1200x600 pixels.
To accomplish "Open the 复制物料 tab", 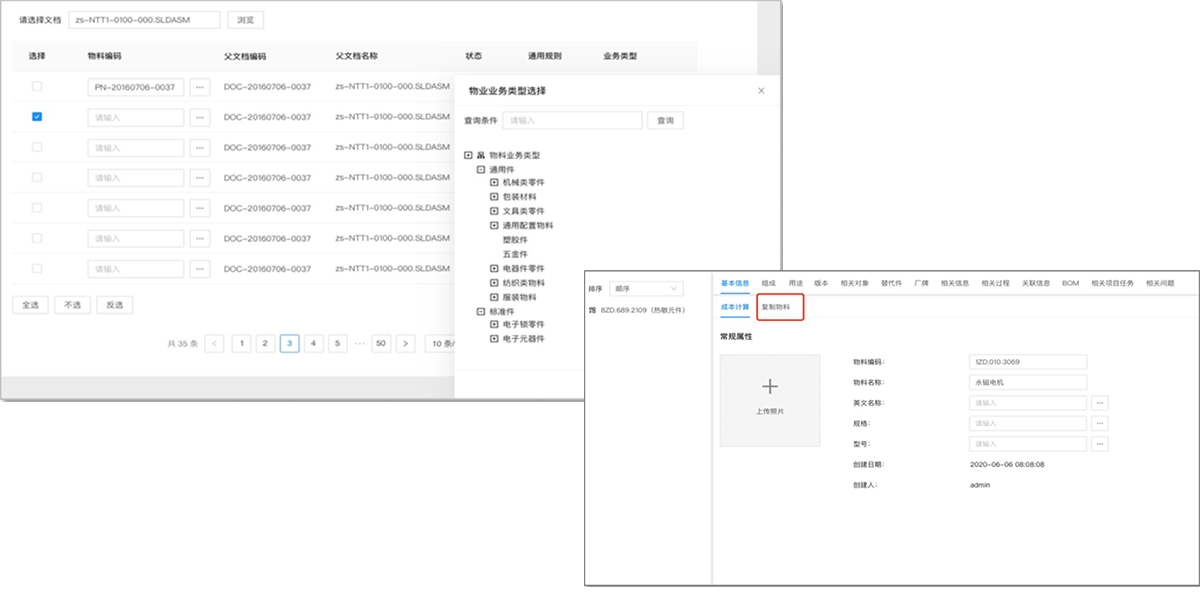I will (776, 307).
